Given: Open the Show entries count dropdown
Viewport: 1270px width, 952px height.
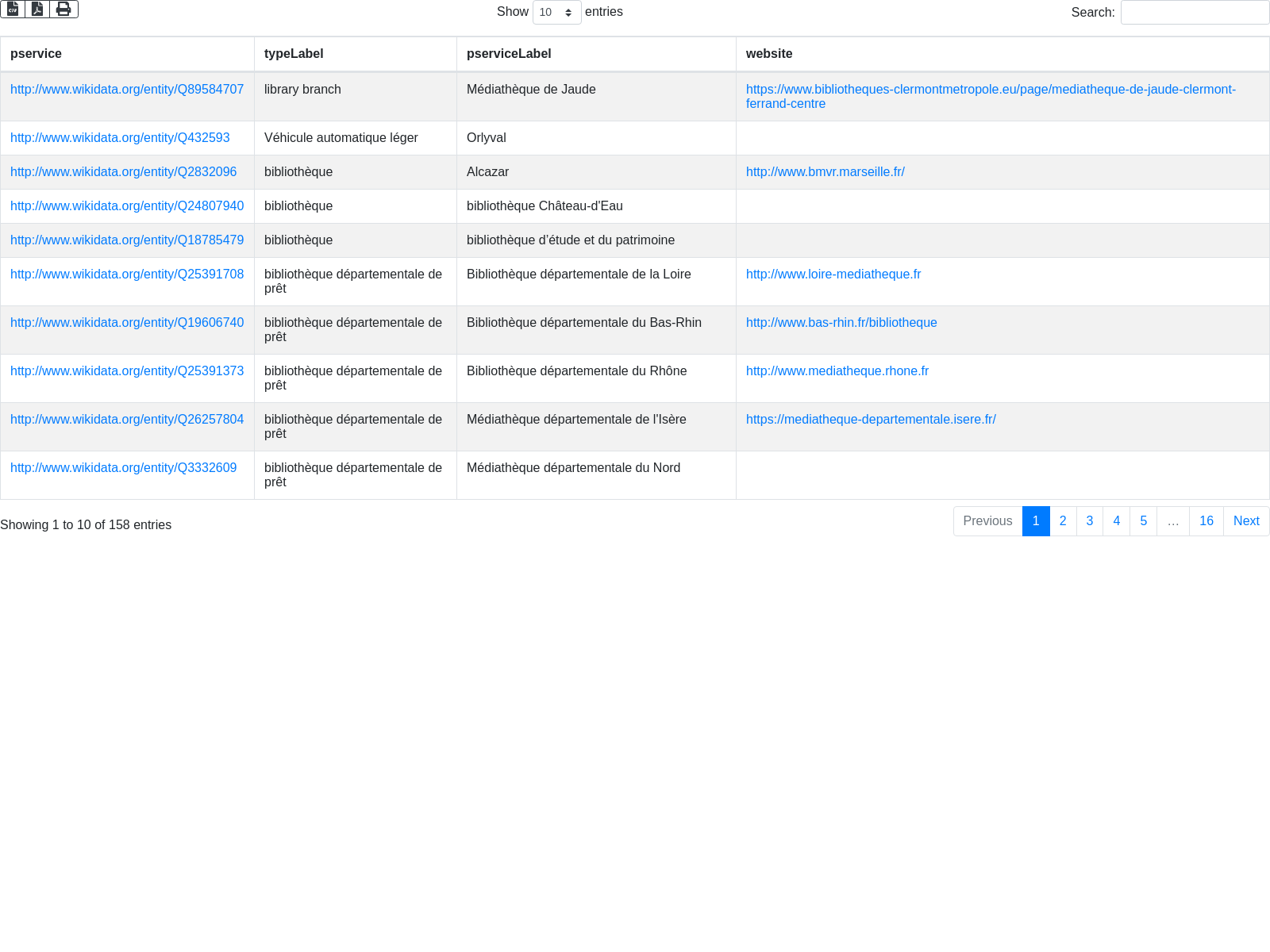Looking at the screenshot, I should [556, 13].
